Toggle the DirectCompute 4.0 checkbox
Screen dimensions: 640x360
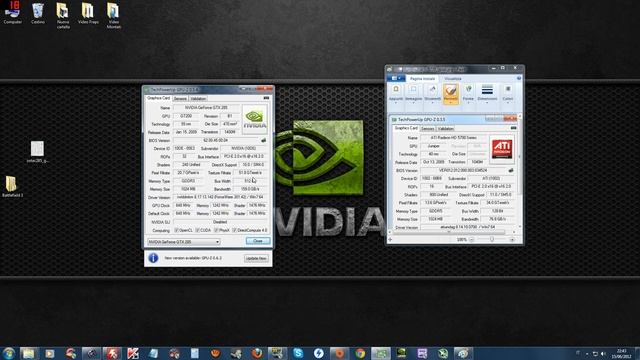point(234,230)
